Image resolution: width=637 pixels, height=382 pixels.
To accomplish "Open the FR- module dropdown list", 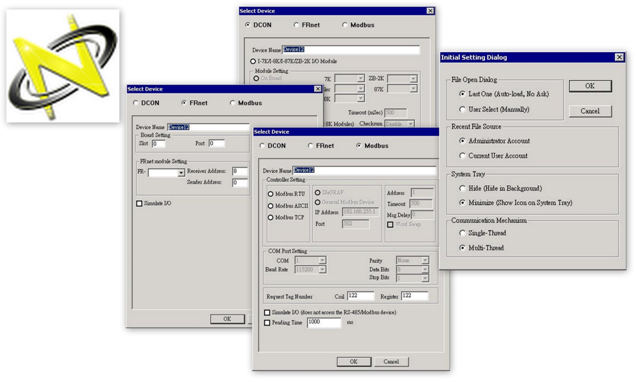I will click(x=181, y=173).
